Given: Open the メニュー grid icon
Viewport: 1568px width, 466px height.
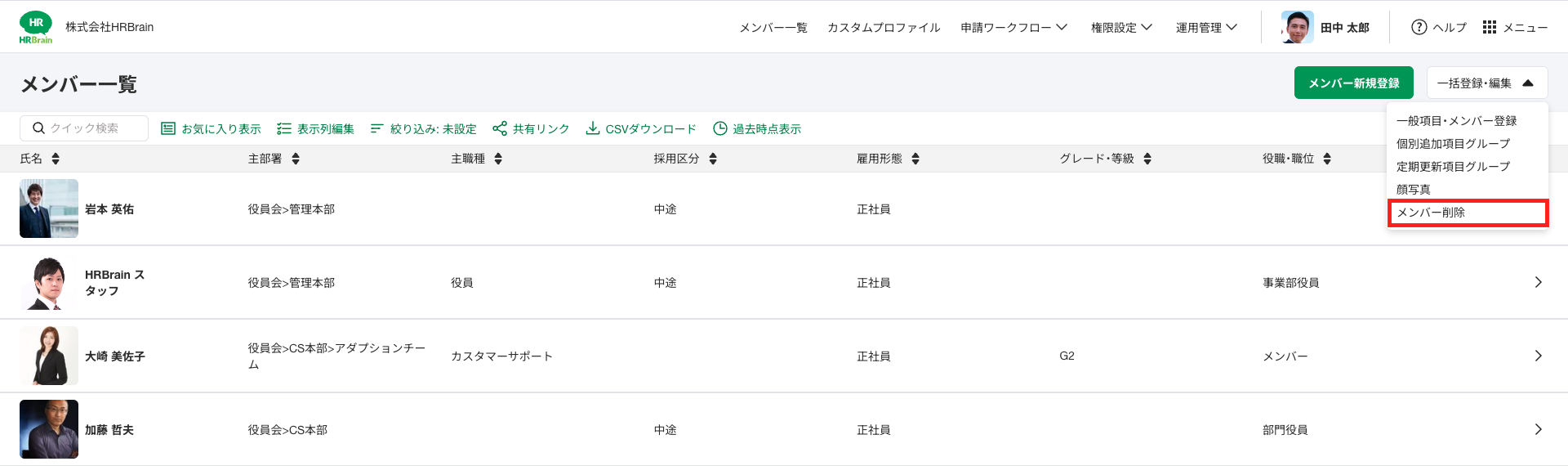Looking at the screenshot, I should (x=1490, y=27).
